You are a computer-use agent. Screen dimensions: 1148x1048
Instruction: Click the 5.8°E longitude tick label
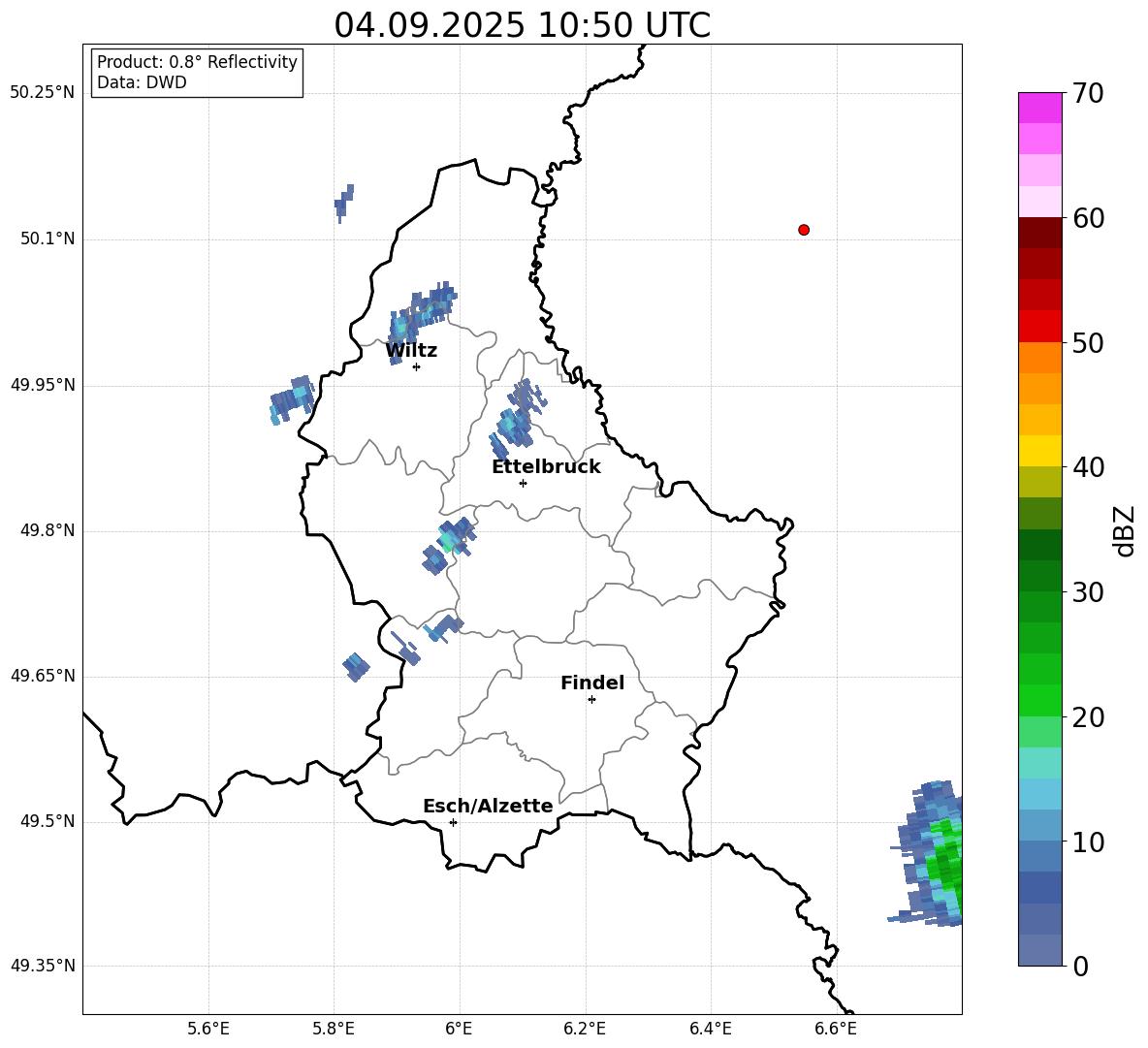click(334, 1029)
